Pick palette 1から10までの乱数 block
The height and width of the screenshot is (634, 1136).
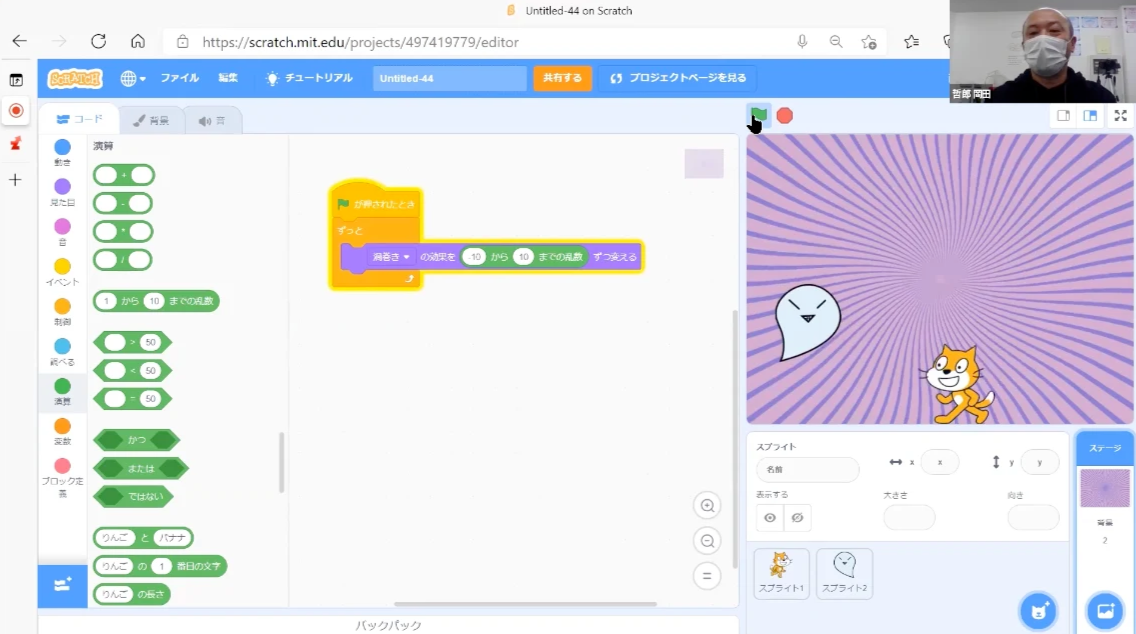[x=156, y=301]
